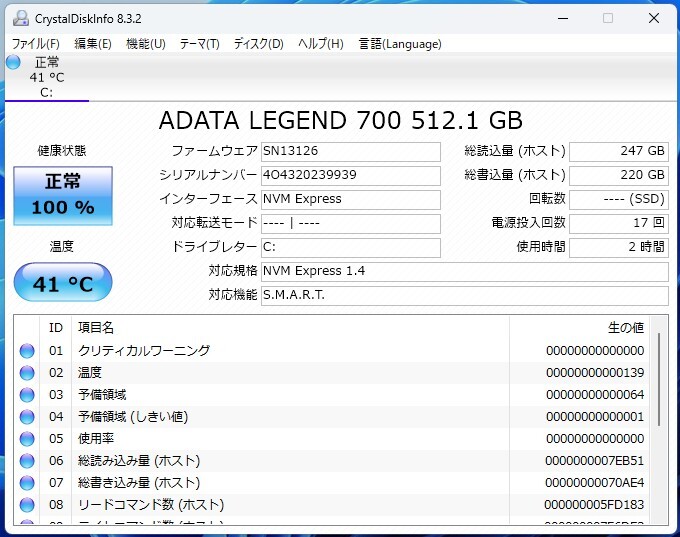Open the ディスク(D) menu
The image size is (680, 537).
[x=258, y=44]
